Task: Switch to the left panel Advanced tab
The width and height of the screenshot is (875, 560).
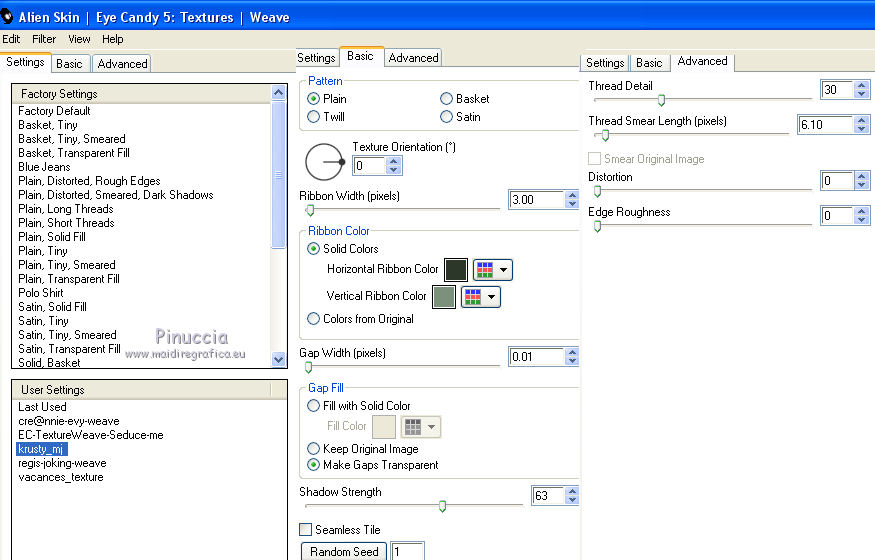Action: [122, 64]
